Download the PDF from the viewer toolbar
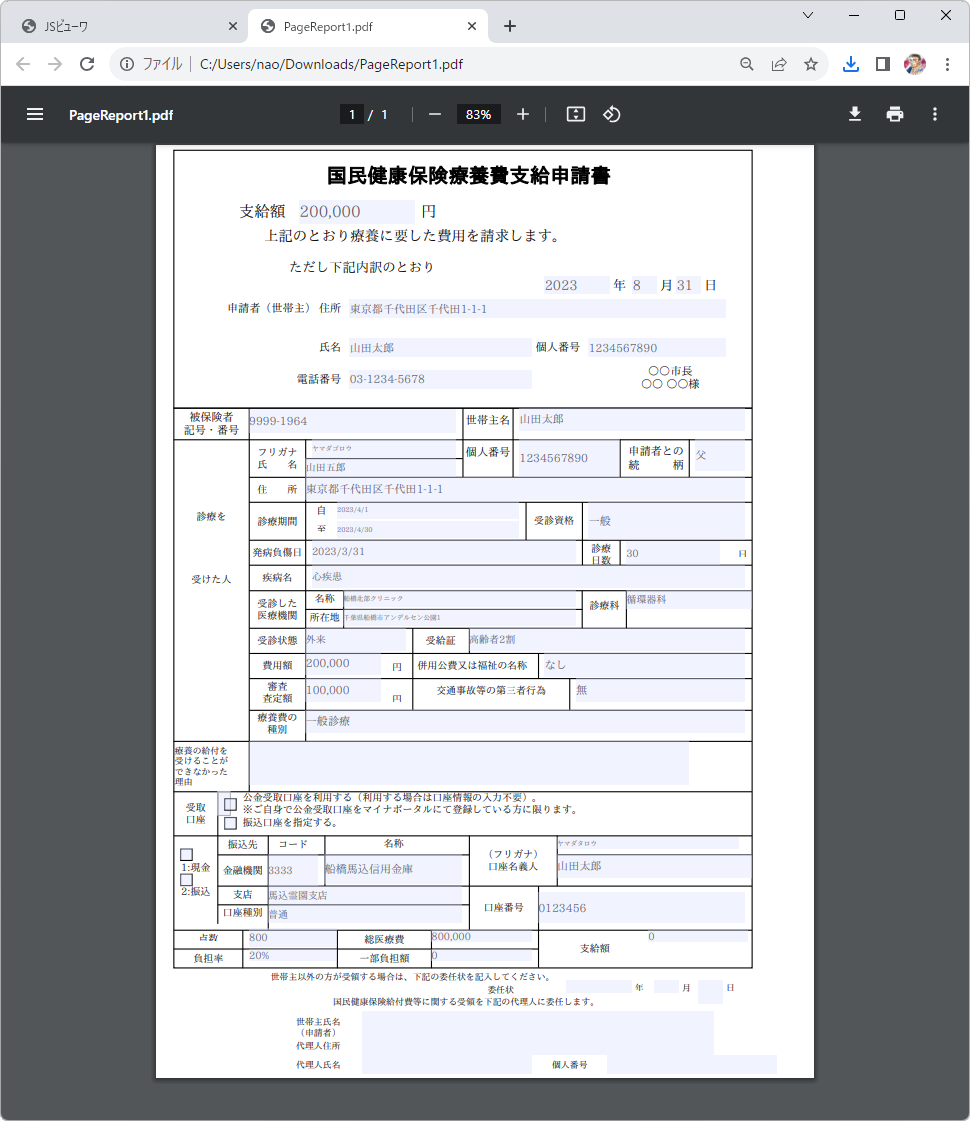970x1121 pixels. tap(854, 114)
